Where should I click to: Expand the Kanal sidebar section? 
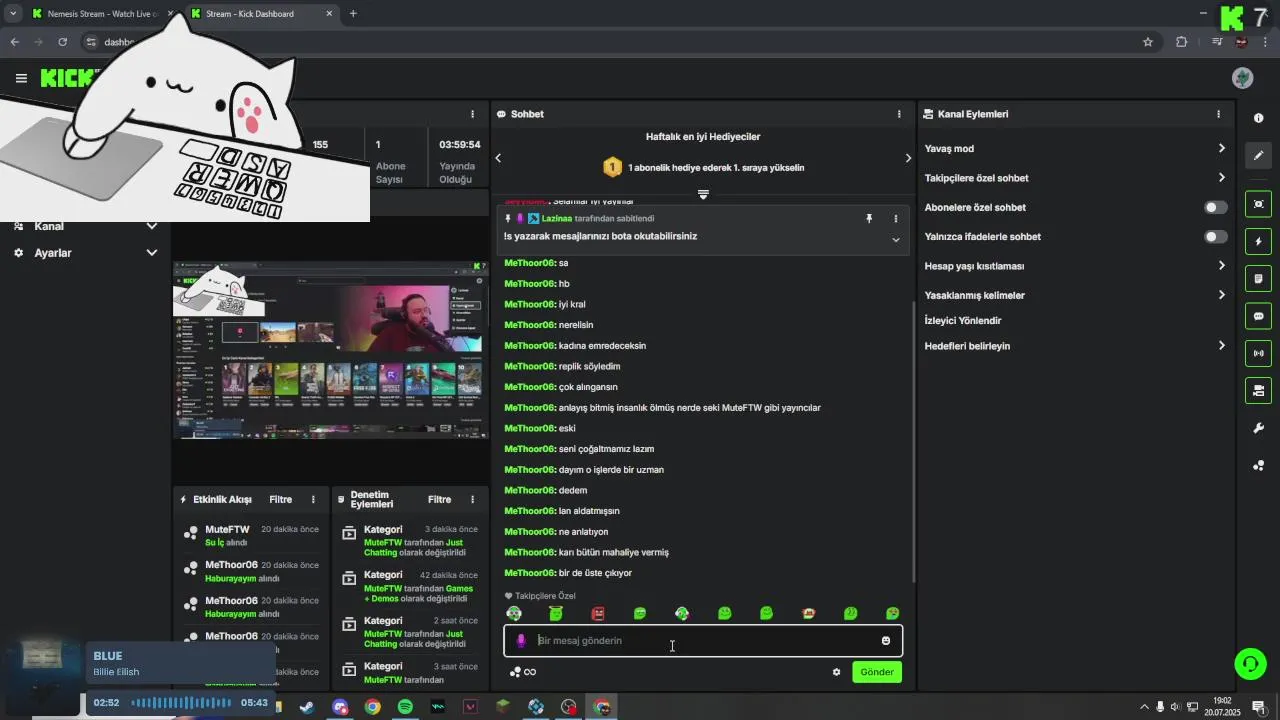click(x=85, y=226)
